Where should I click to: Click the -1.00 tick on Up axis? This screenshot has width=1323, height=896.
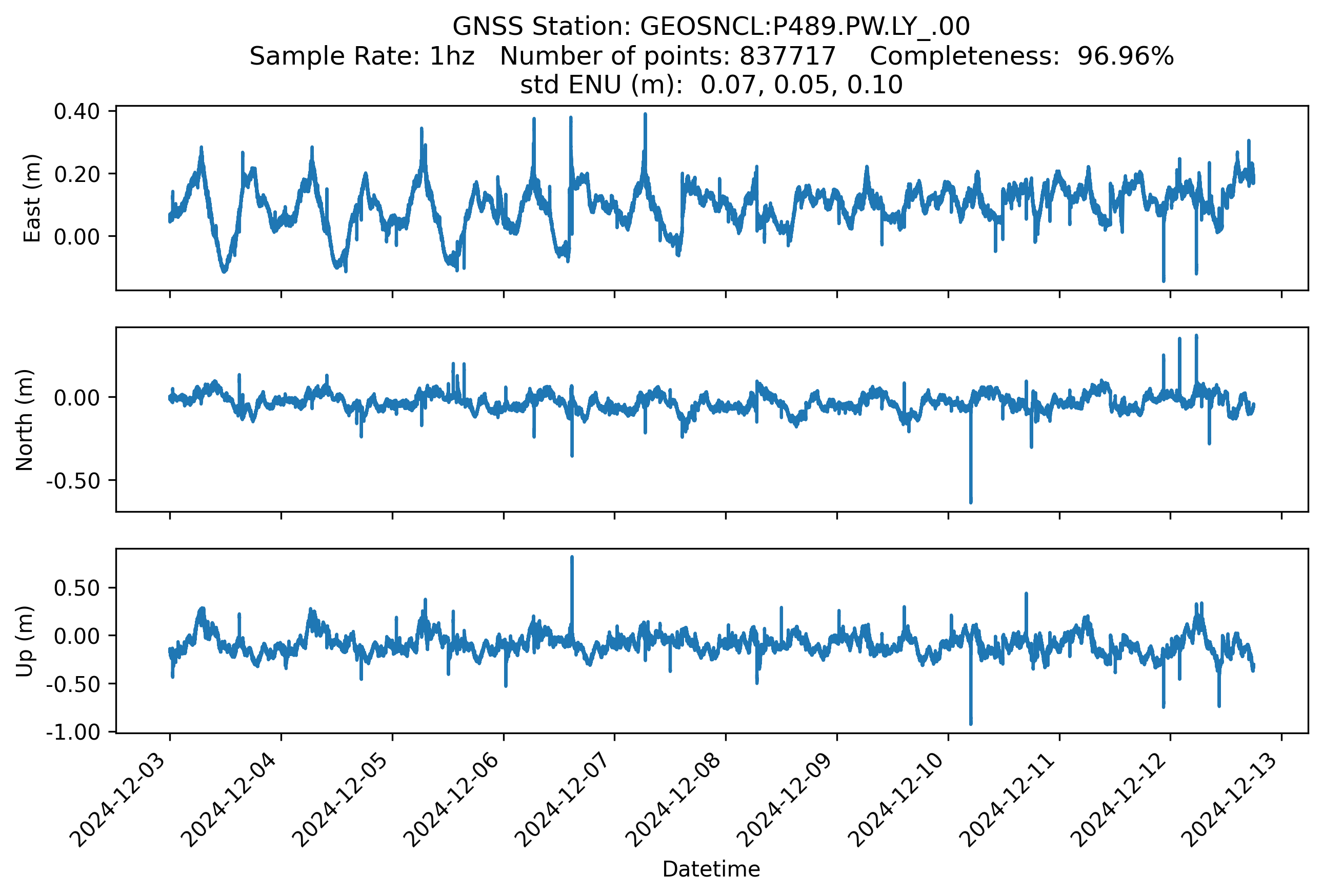tap(73, 732)
